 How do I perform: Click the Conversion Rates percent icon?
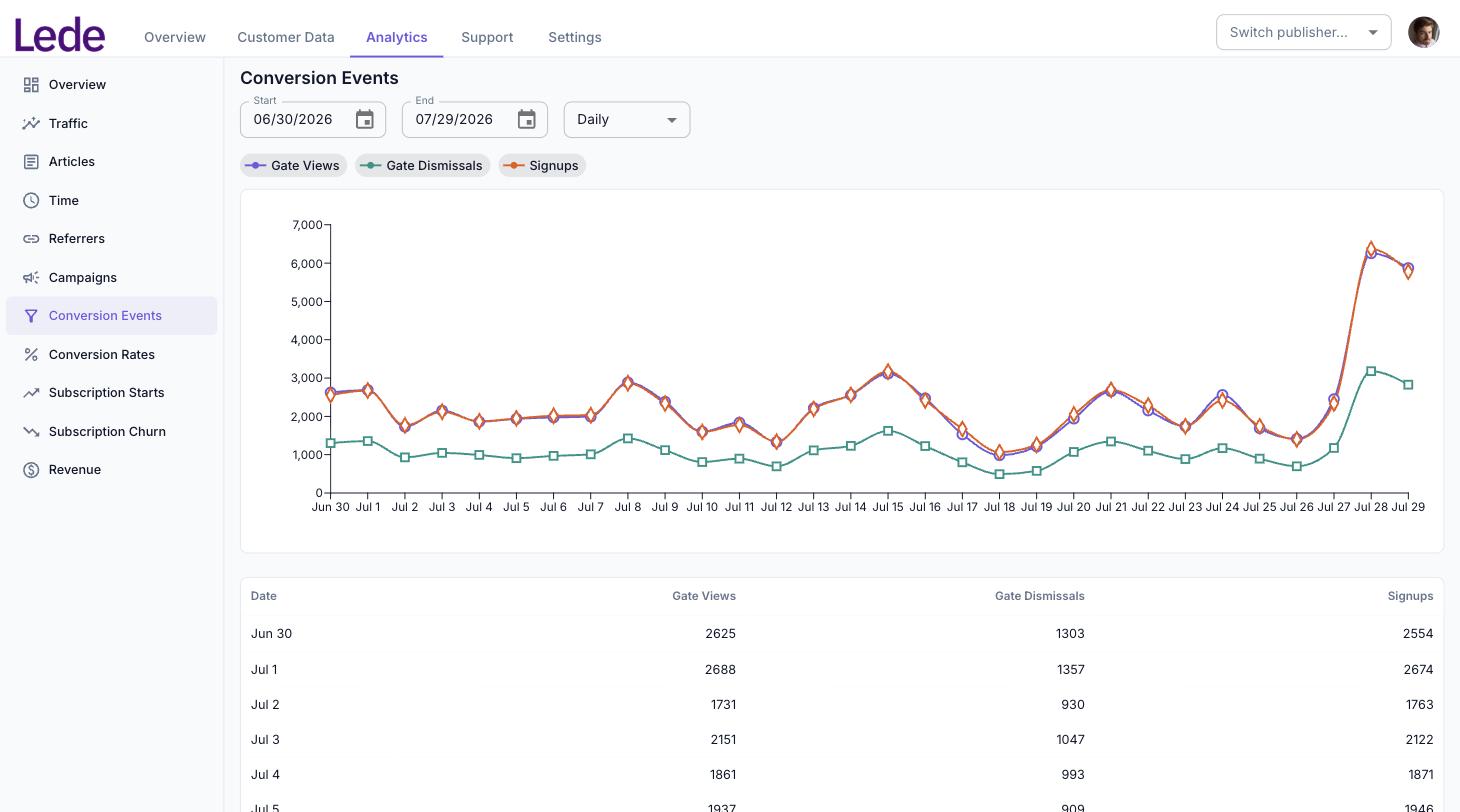point(31,355)
